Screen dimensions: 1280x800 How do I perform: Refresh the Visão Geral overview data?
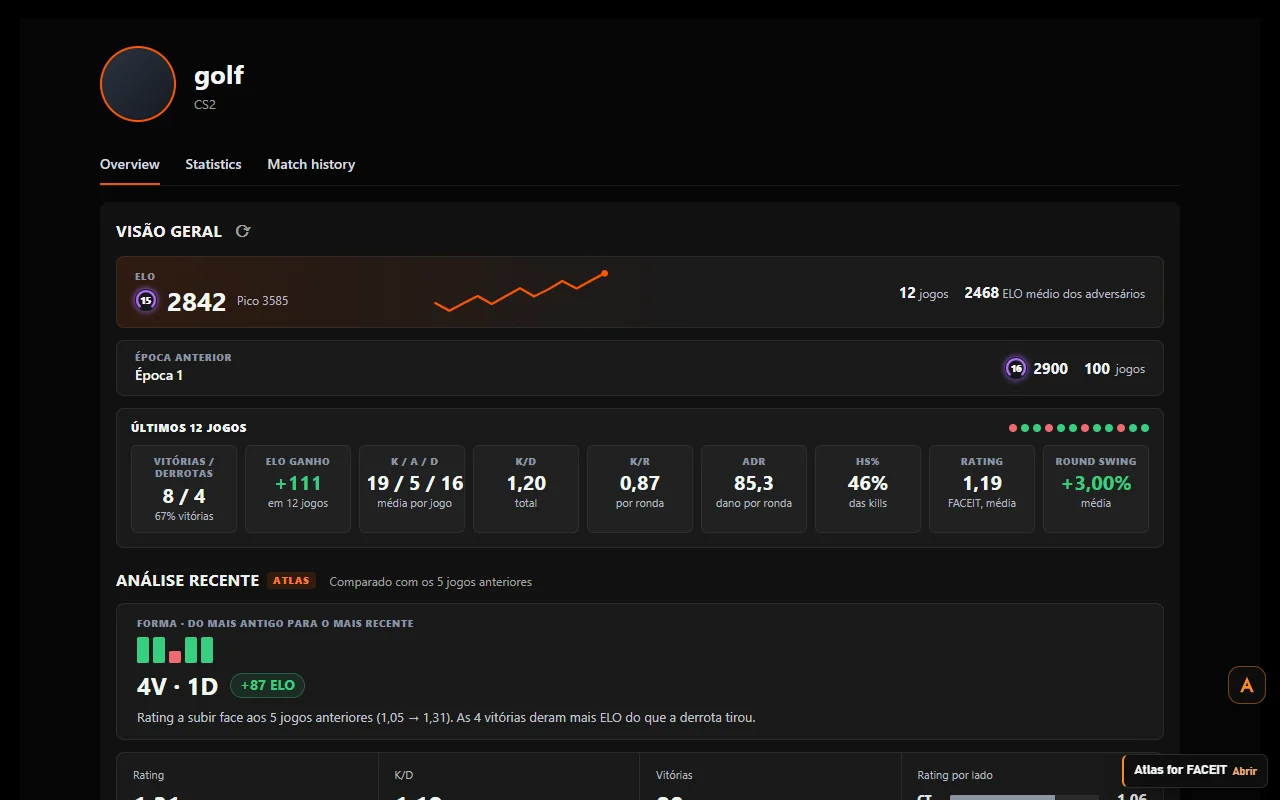tap(243, 231)
